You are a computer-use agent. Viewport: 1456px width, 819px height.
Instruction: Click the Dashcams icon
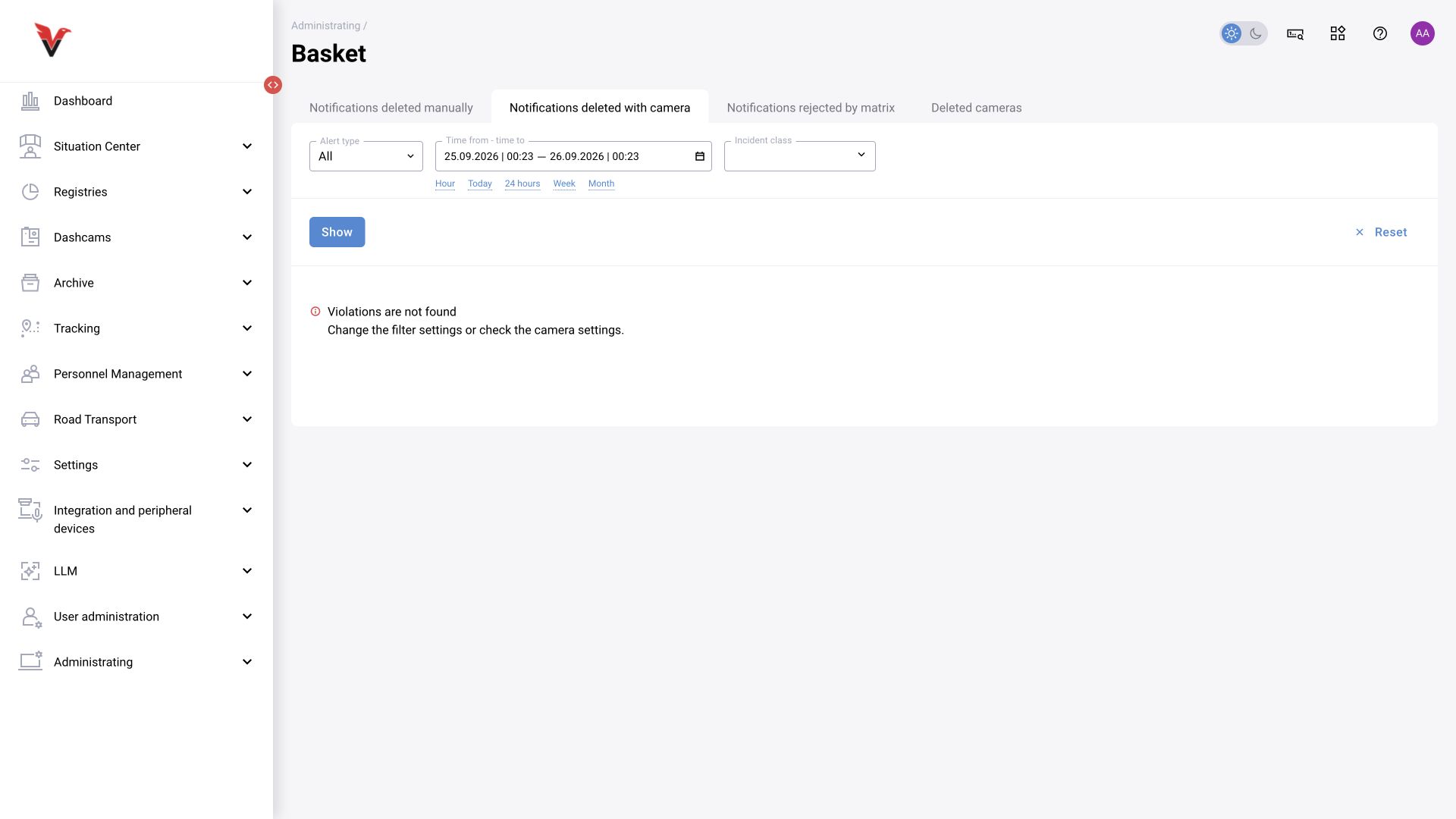tap(30, 237)
